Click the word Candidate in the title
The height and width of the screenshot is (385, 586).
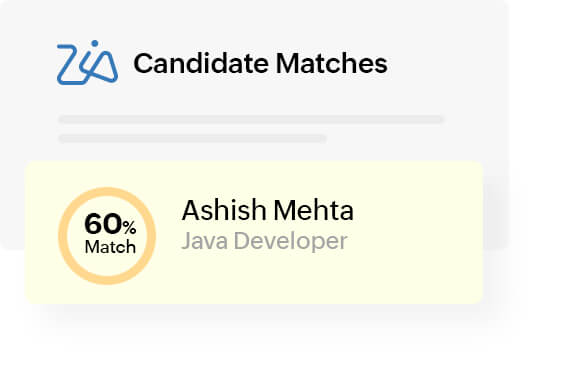(201, 63)
